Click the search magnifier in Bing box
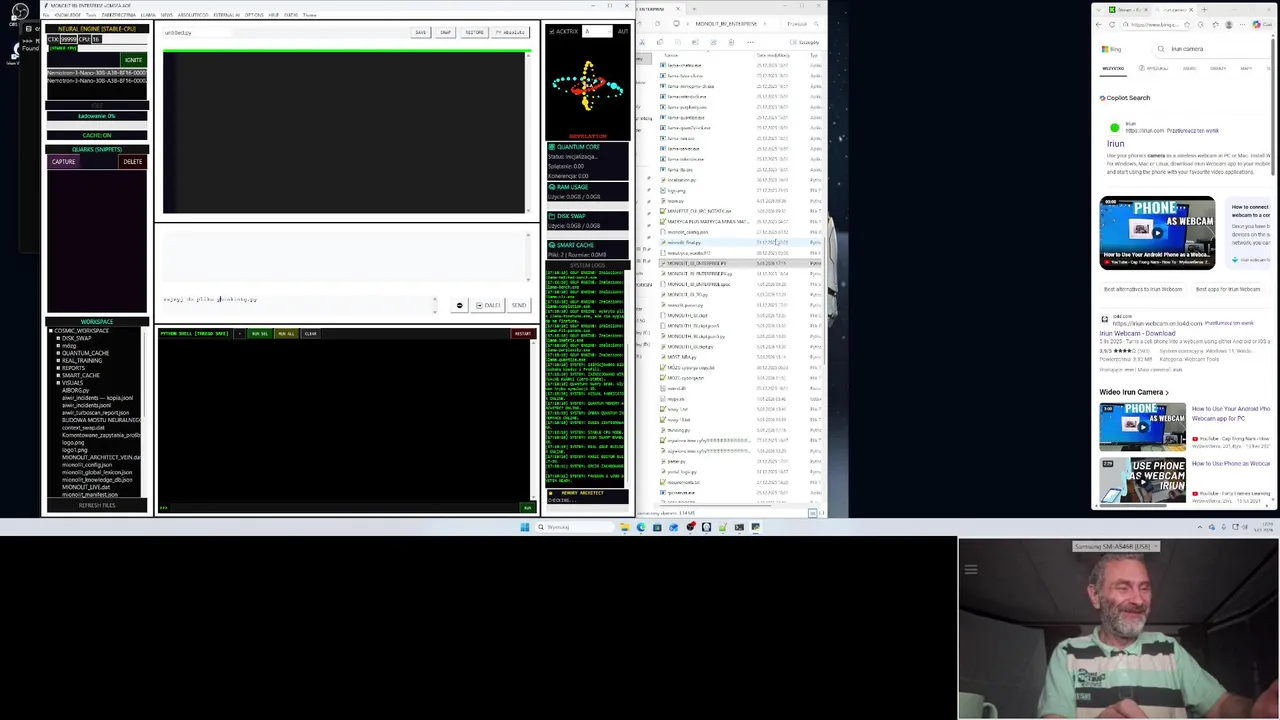This screenshot has width=1280, height=720. 1161,49
